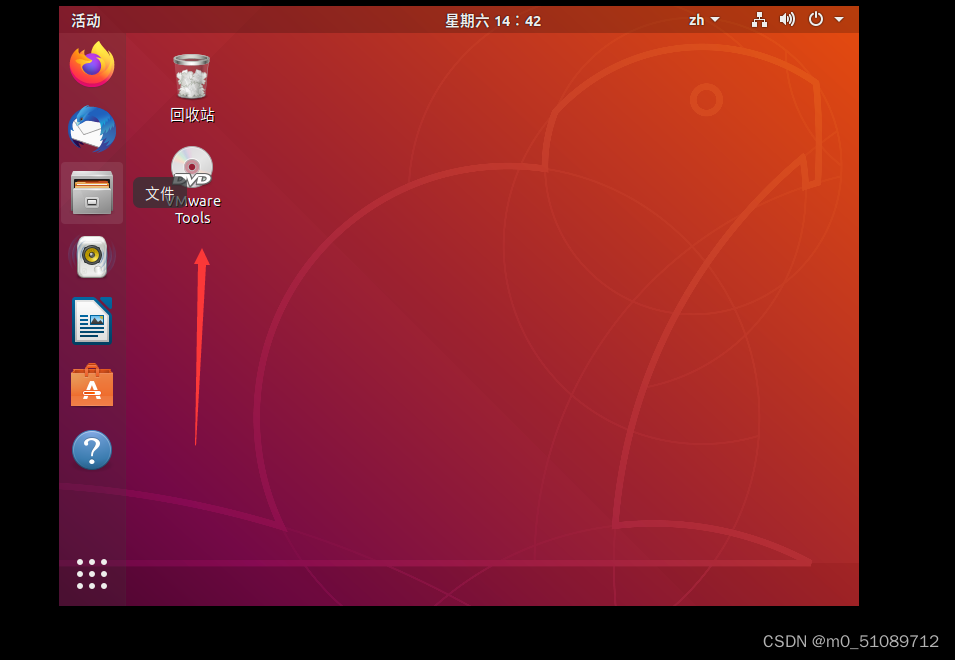Open the clock 星期六 14:42 calendar
The width and height of the screenshot is (955, 660).
point(493,21)
